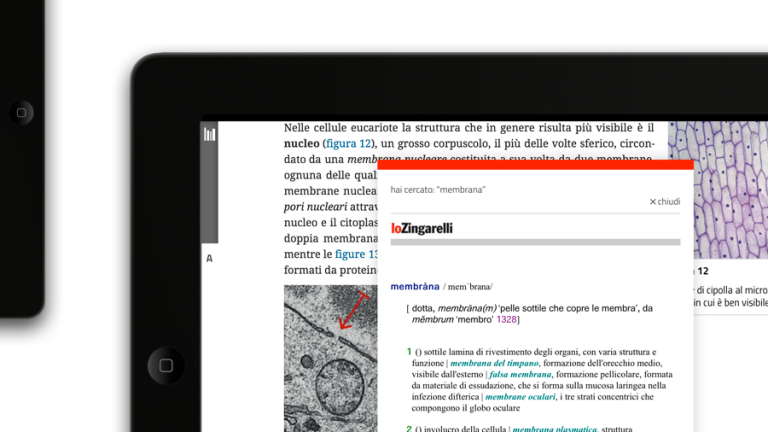768x432 pixels.
Task: Tap the loZingarelli logo
Action: (421, 228)
